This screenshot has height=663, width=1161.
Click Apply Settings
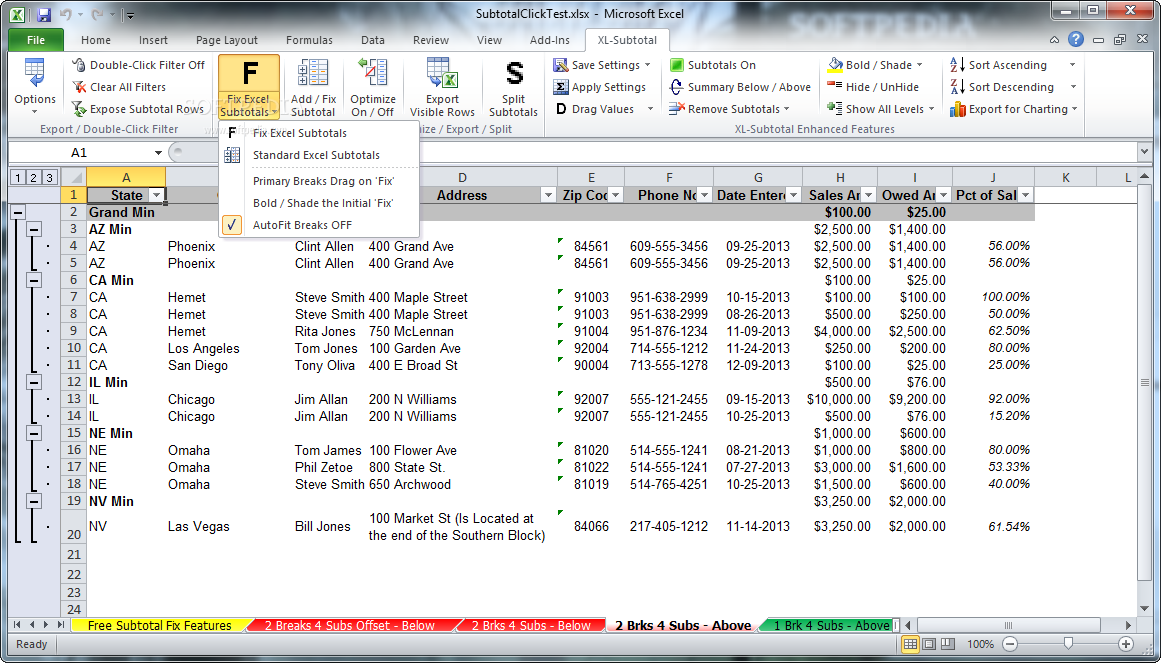(600, 87)
